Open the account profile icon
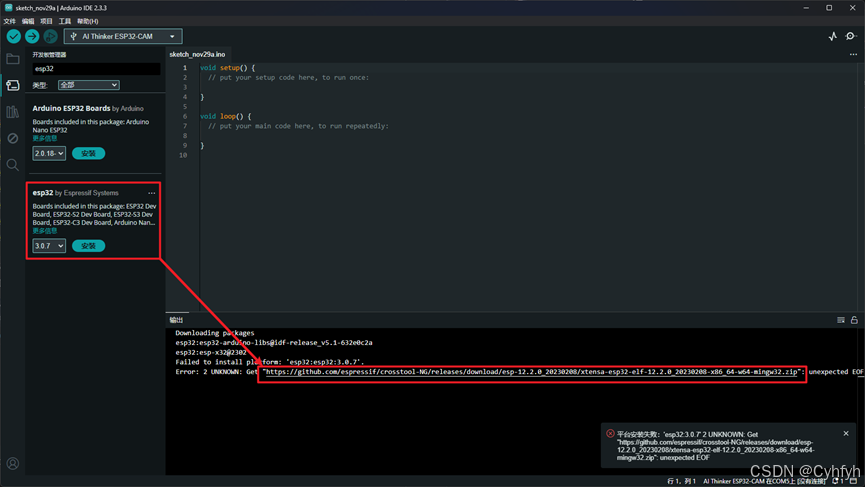This screenshot has width=865, height=487. [13, 464]
